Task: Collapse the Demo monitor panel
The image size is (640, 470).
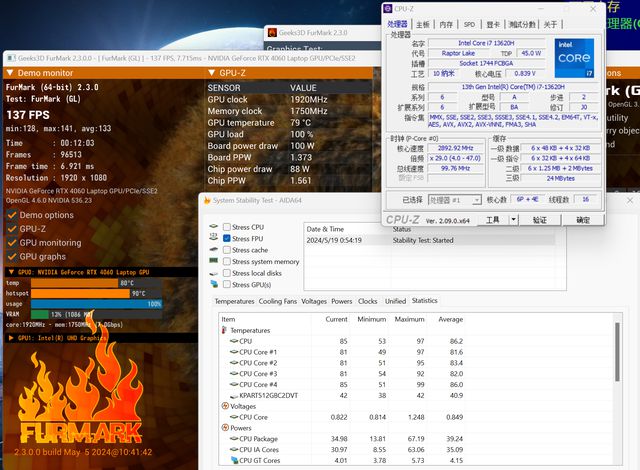Action: tap(9, 73)
